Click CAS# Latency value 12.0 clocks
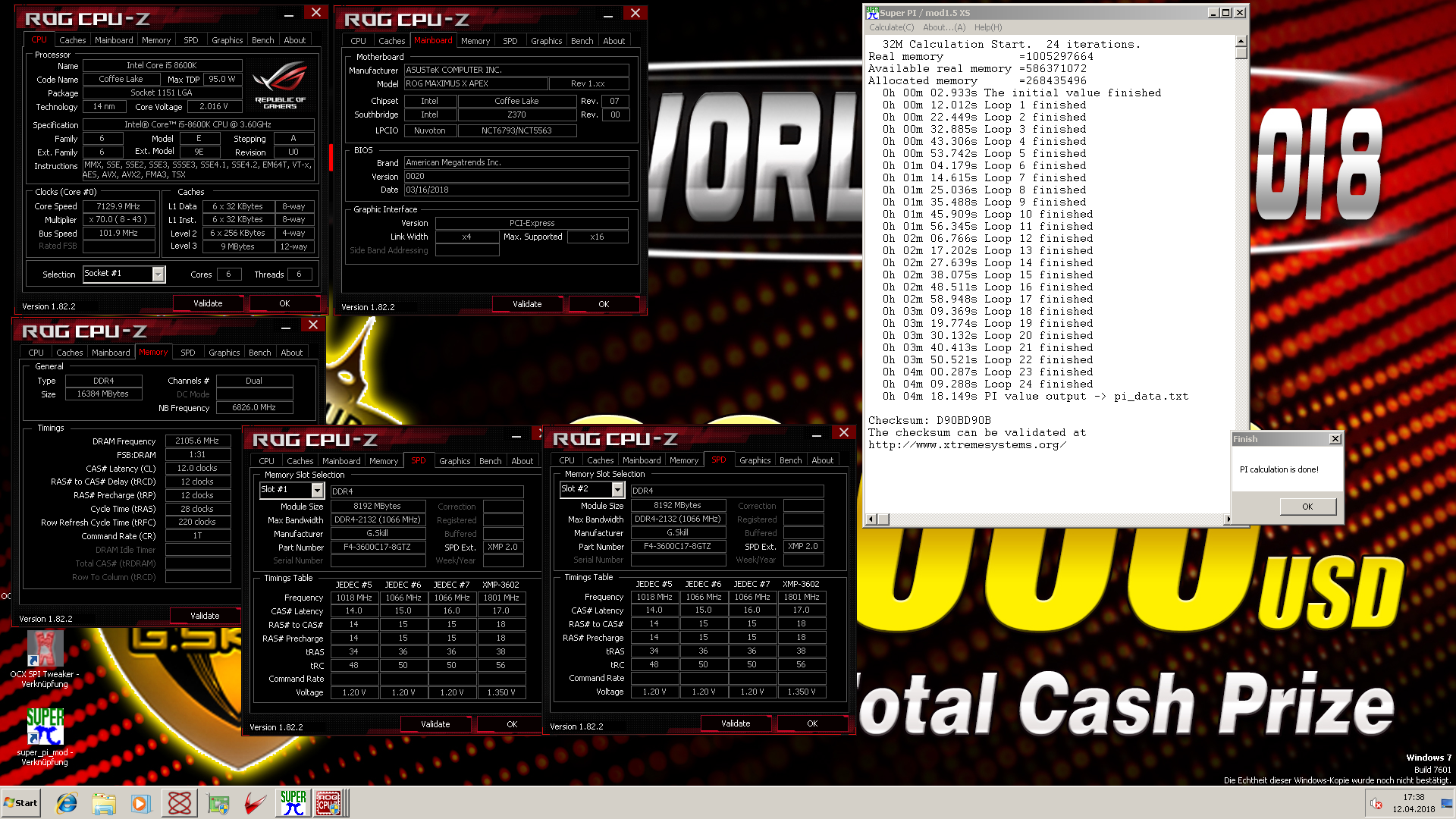The image size is (1456, 819). (197, 469)
